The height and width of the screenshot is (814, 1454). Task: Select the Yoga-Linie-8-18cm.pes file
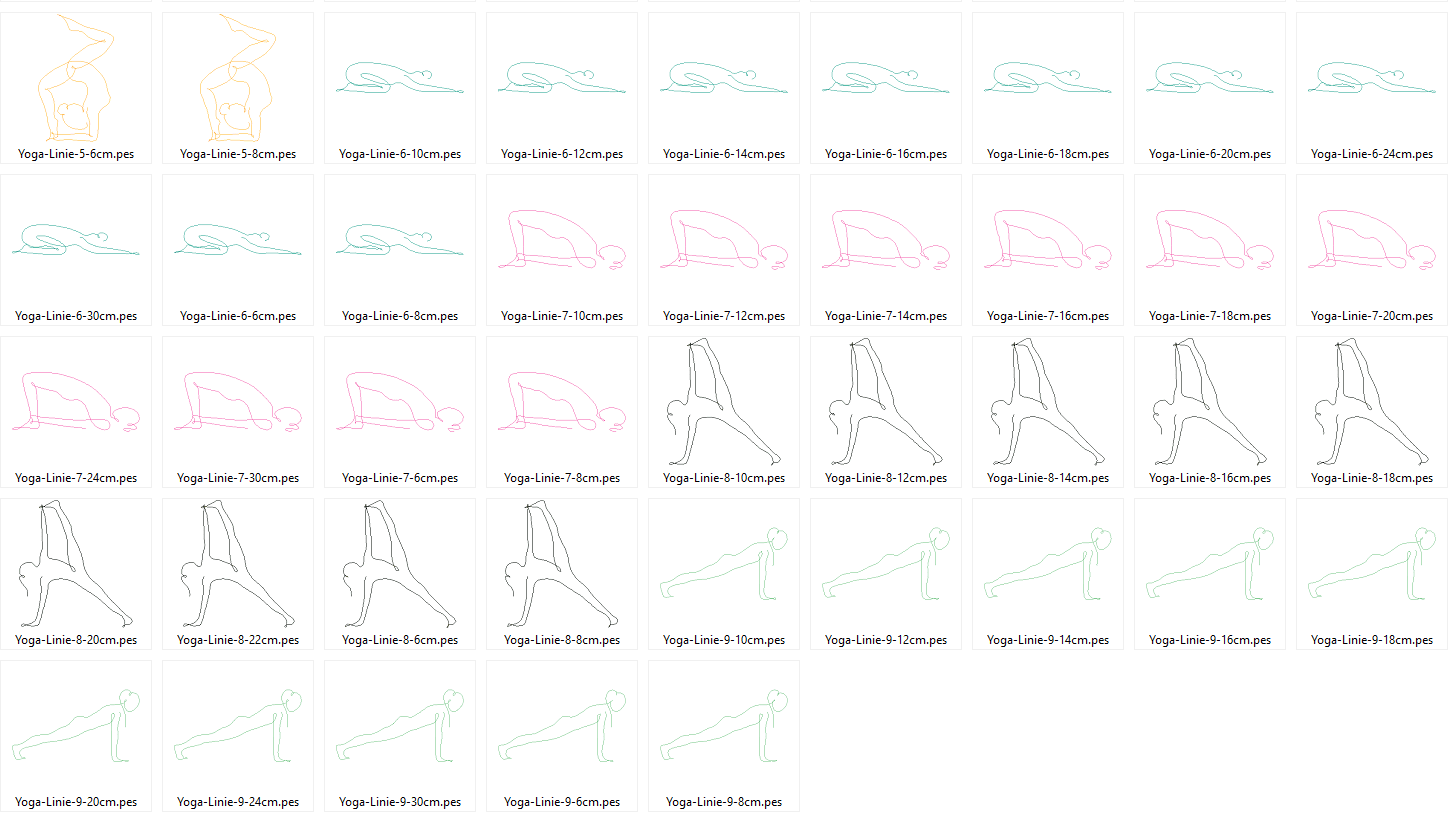pyautogui.click(x=1372, y=412)
